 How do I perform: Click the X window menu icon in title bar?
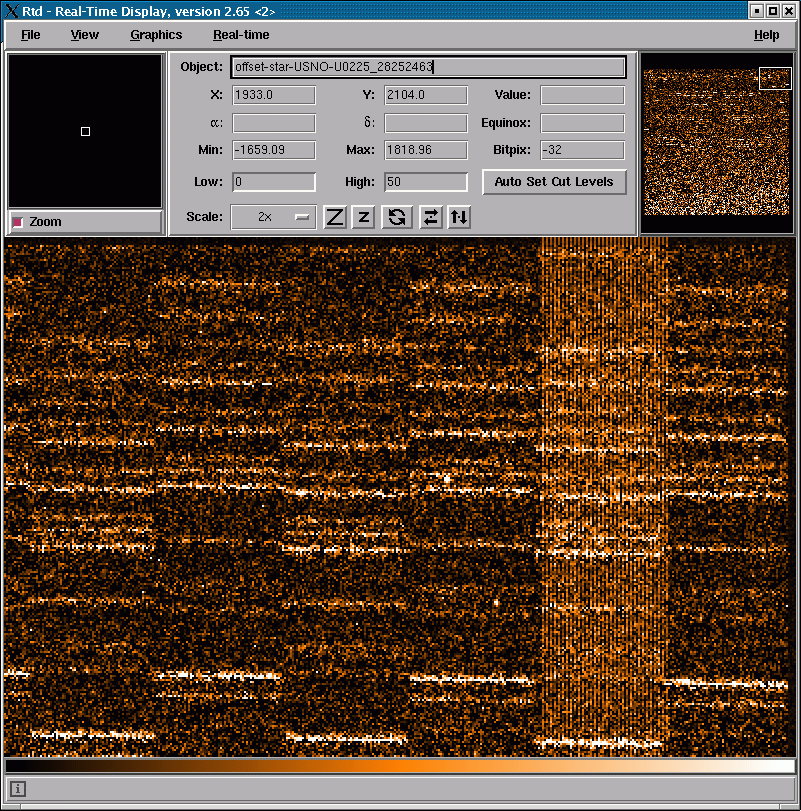point(11,11)
